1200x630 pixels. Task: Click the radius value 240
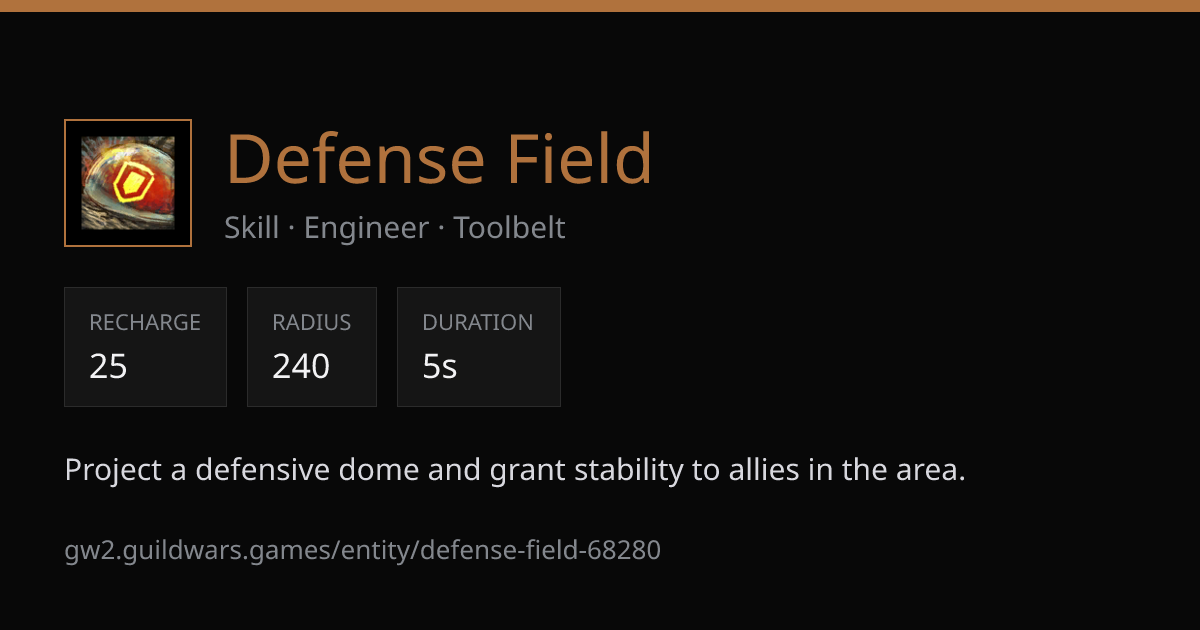click(301, 367)
